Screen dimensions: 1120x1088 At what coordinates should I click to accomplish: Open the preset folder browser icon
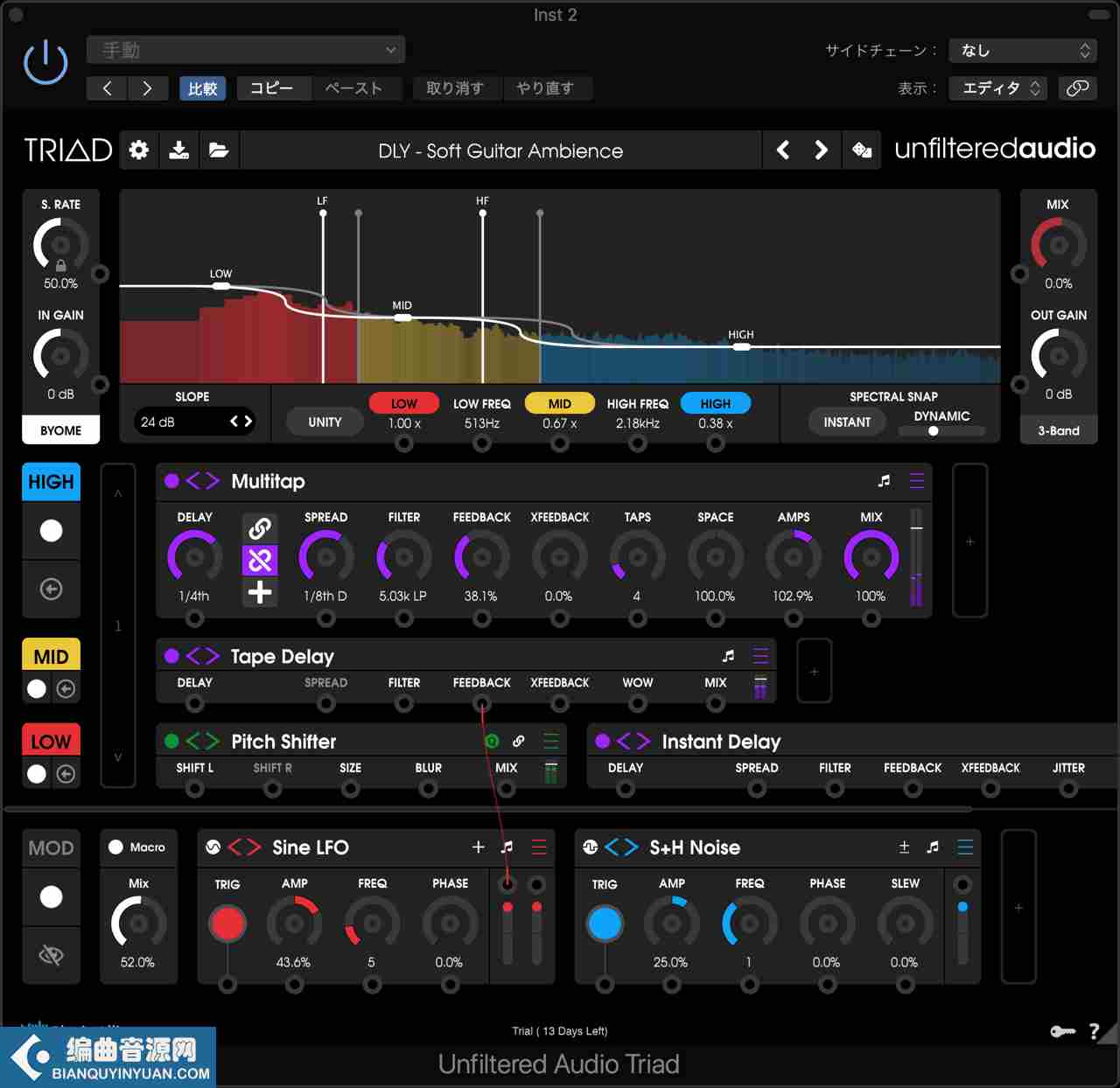tap(219, 150)
